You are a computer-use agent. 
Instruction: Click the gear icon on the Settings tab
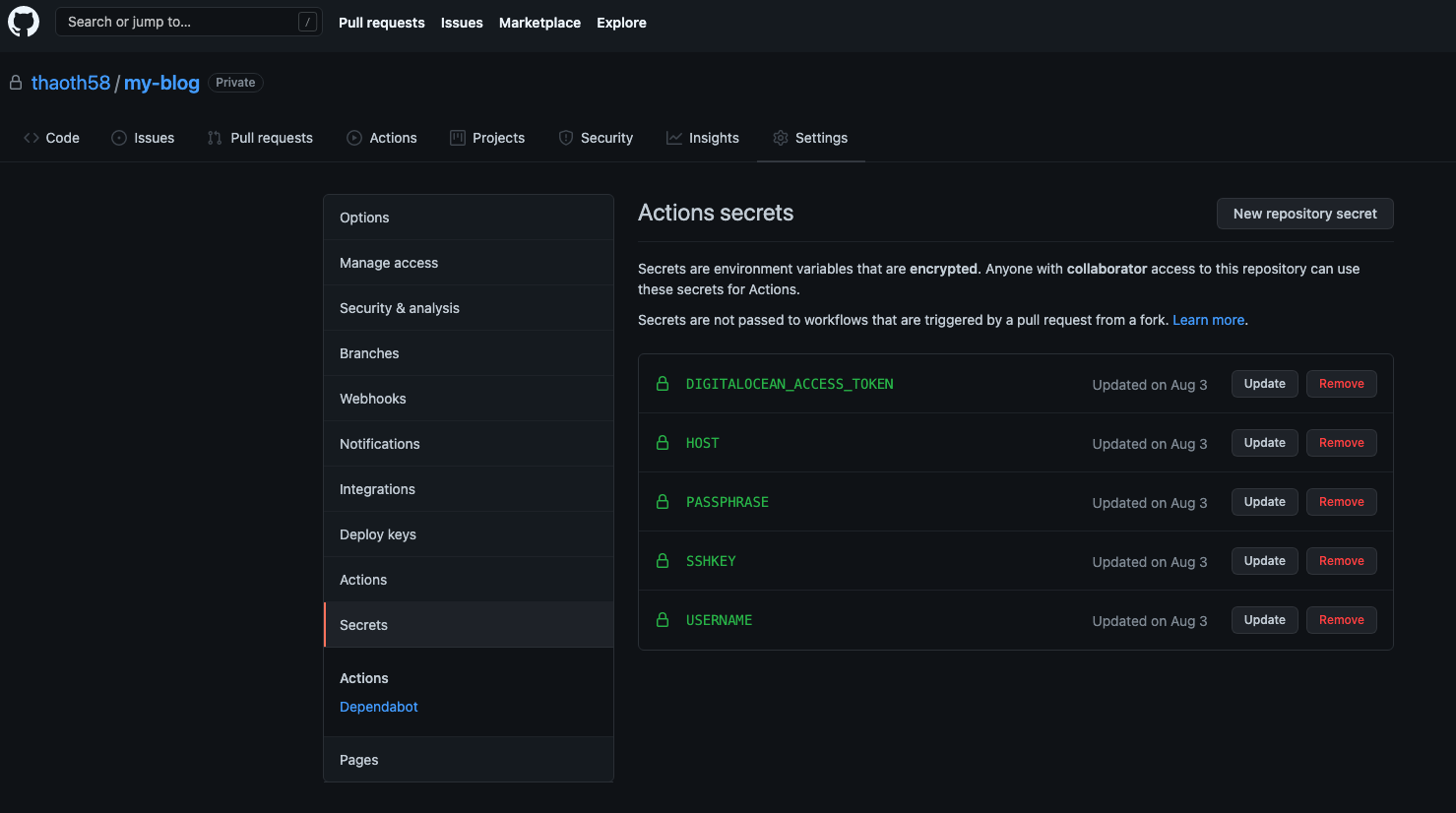781,138
